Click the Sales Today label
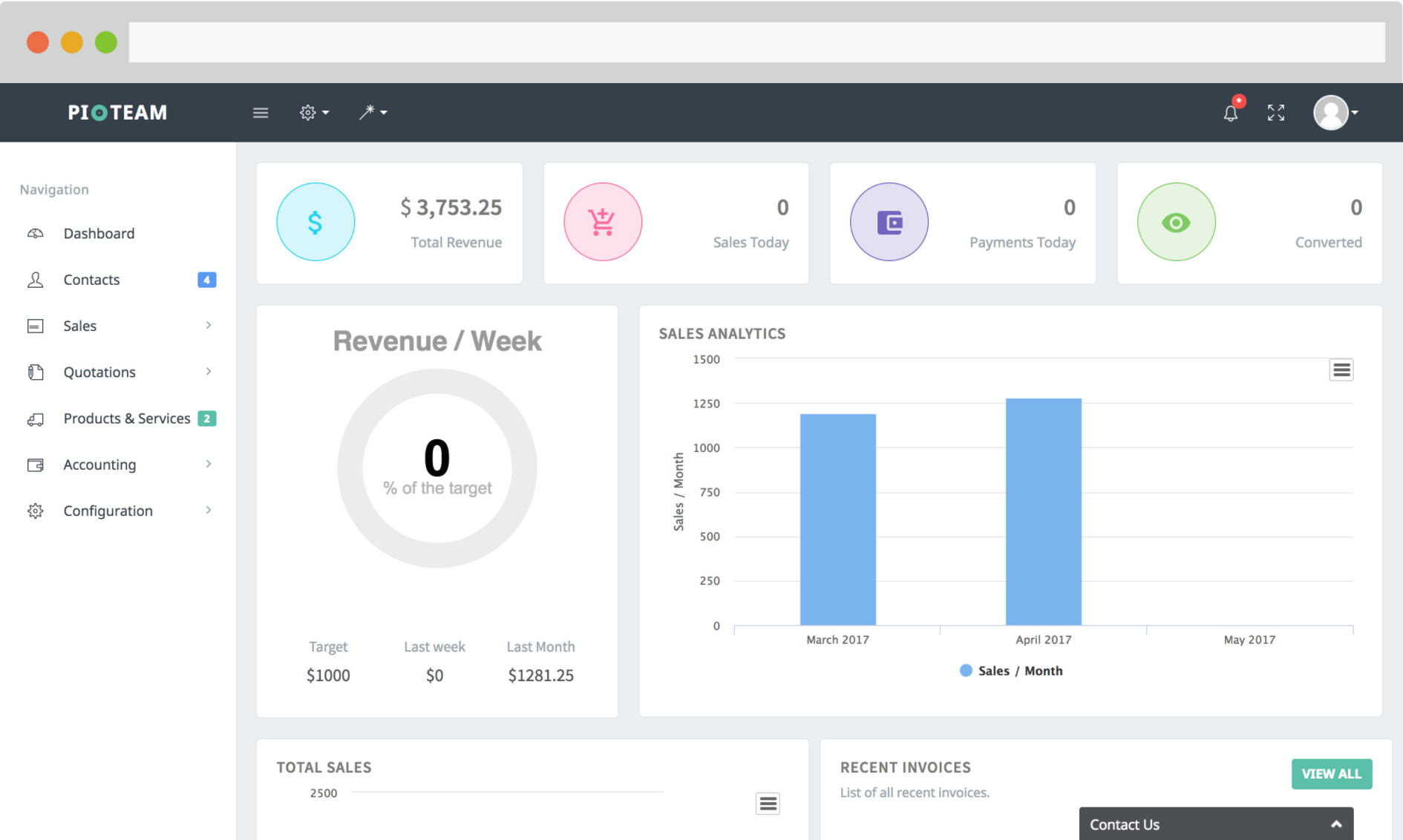This screenshot has height=840, width=1403. click(x=751, y=243)
